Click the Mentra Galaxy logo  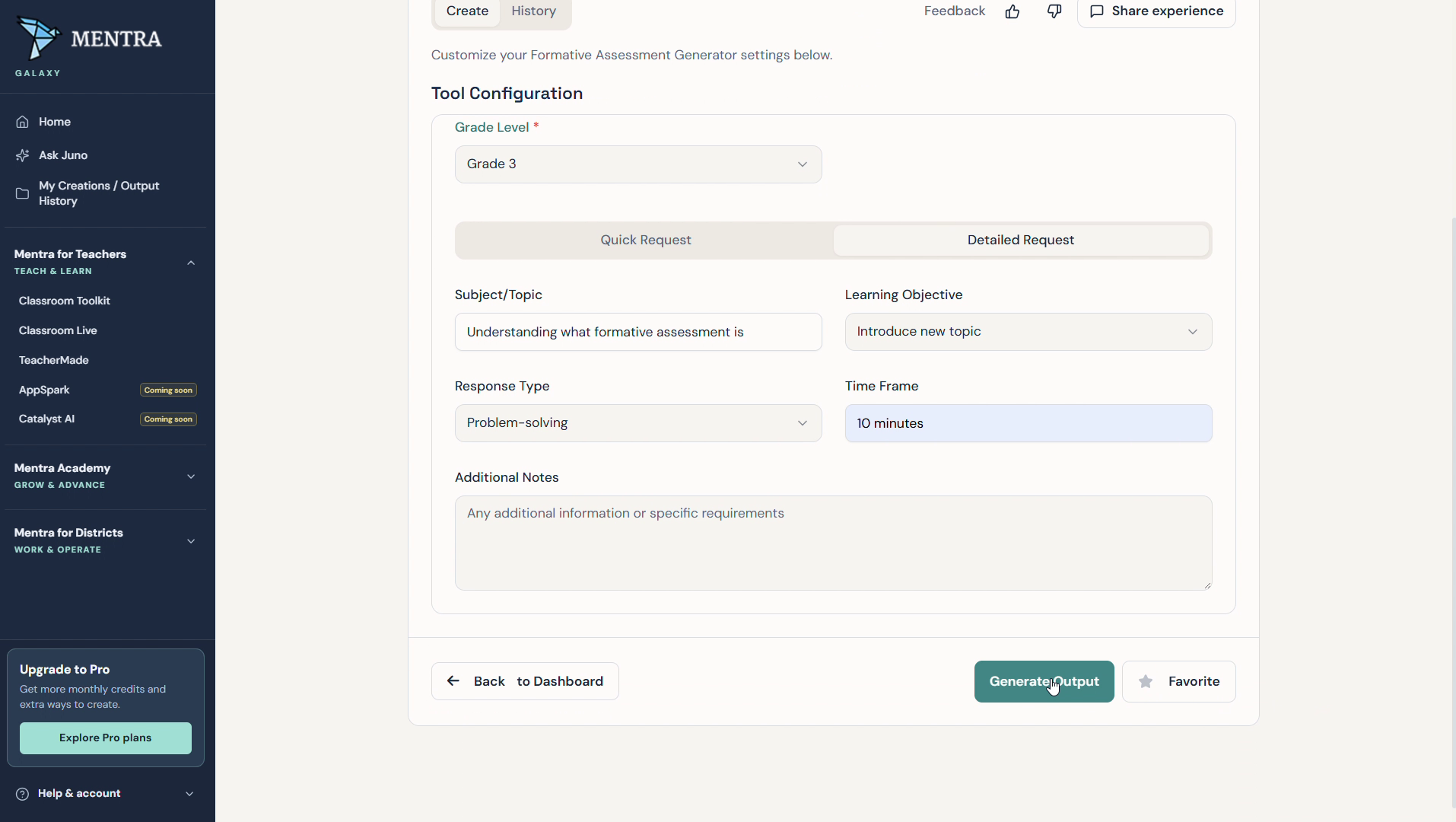point(89,46)
